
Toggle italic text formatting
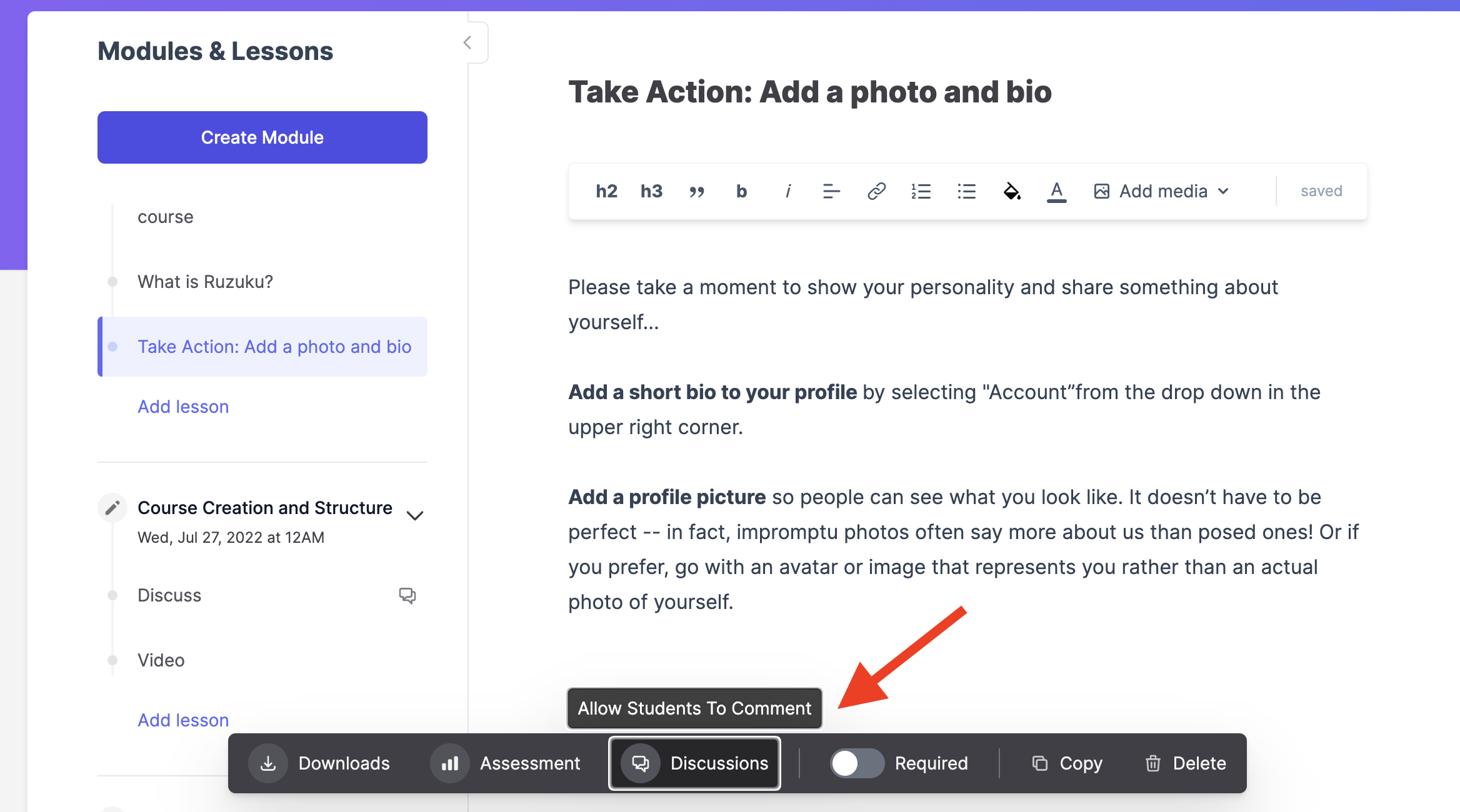click(787, 191)
